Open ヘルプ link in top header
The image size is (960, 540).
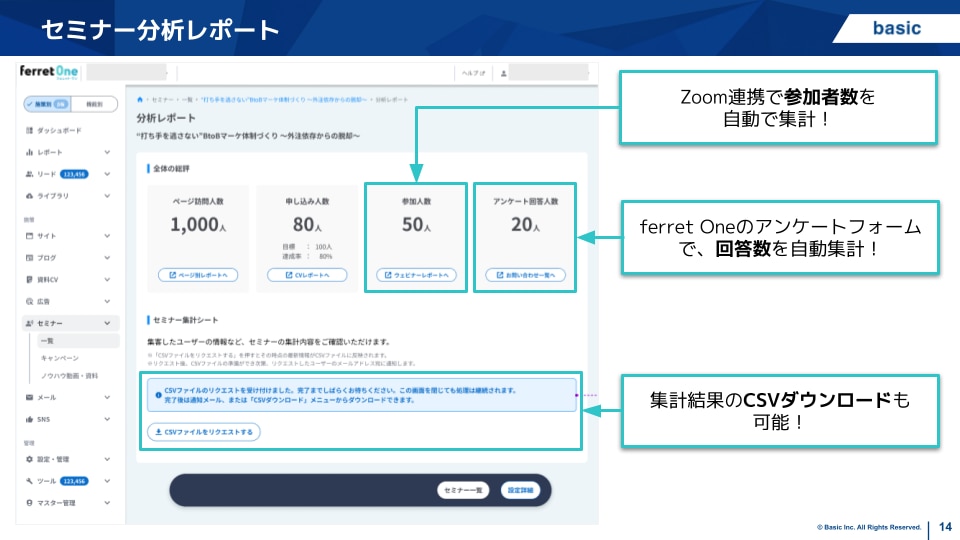click(471, 73)
